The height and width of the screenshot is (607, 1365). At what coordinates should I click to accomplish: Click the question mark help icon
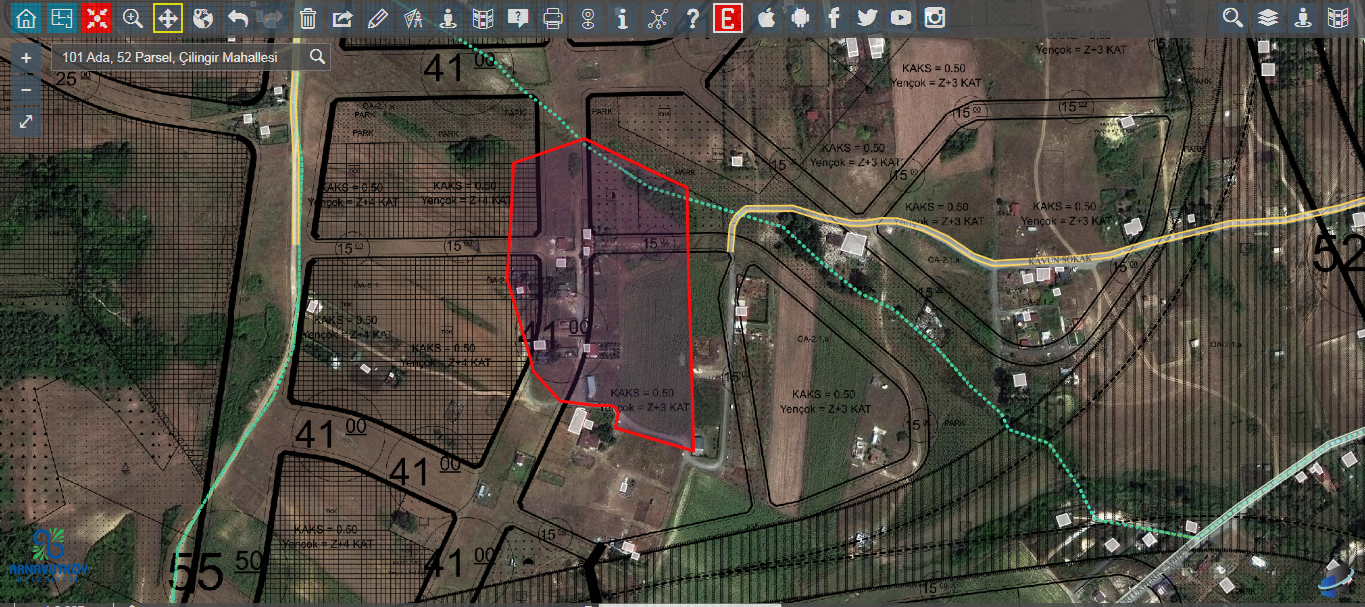point(692,18)
